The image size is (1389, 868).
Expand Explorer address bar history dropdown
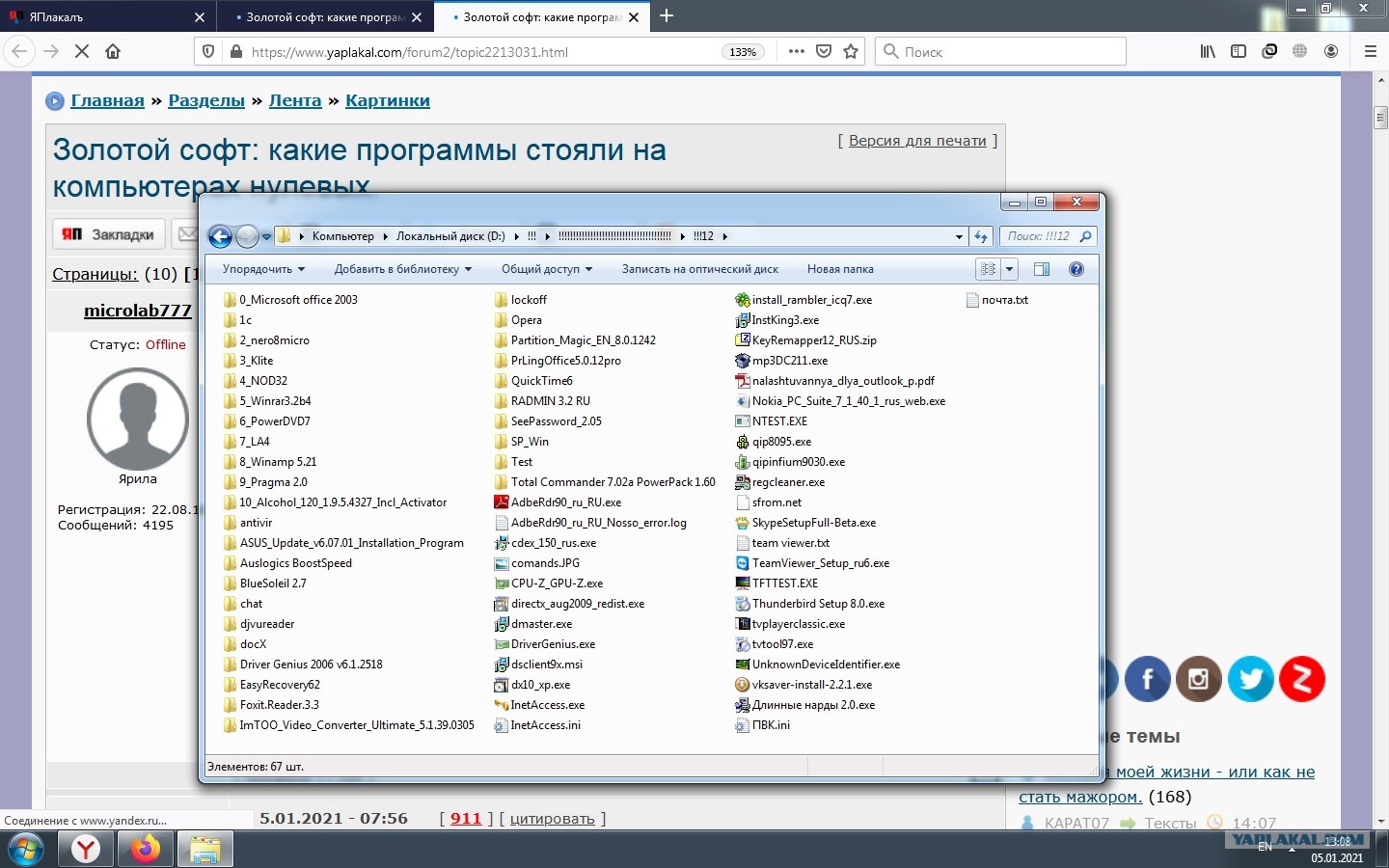click(x=959, y=236)
